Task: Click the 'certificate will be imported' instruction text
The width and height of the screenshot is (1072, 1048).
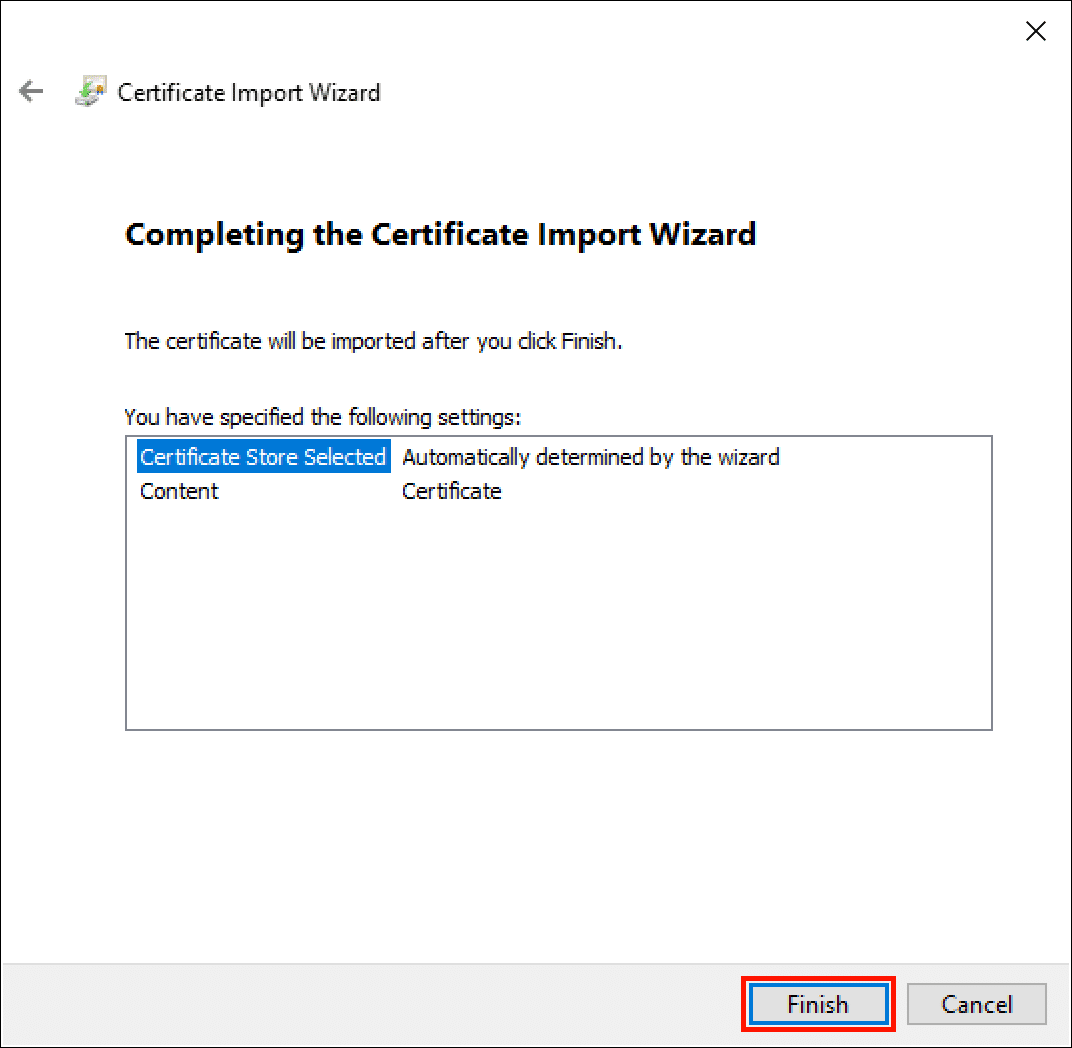Action: [373, 341]
